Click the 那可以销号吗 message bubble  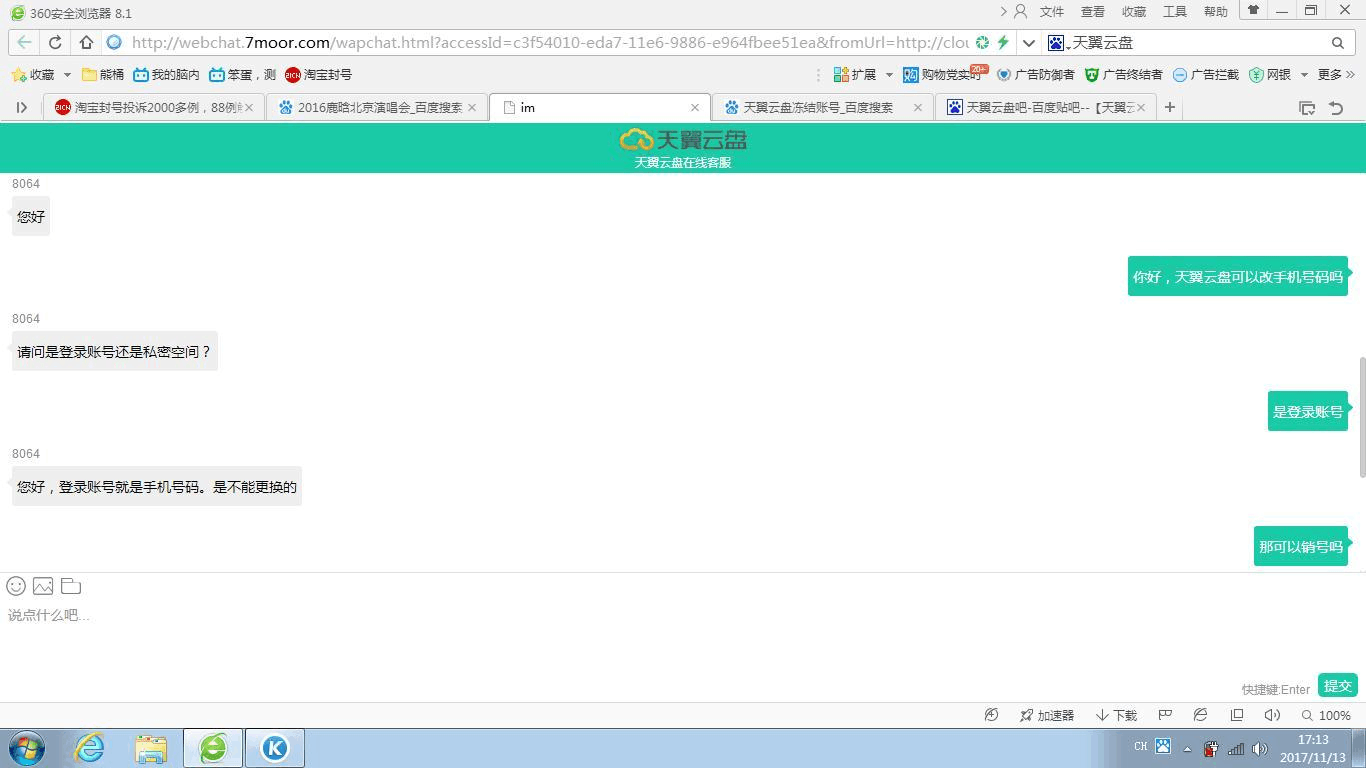(1300, 547)
